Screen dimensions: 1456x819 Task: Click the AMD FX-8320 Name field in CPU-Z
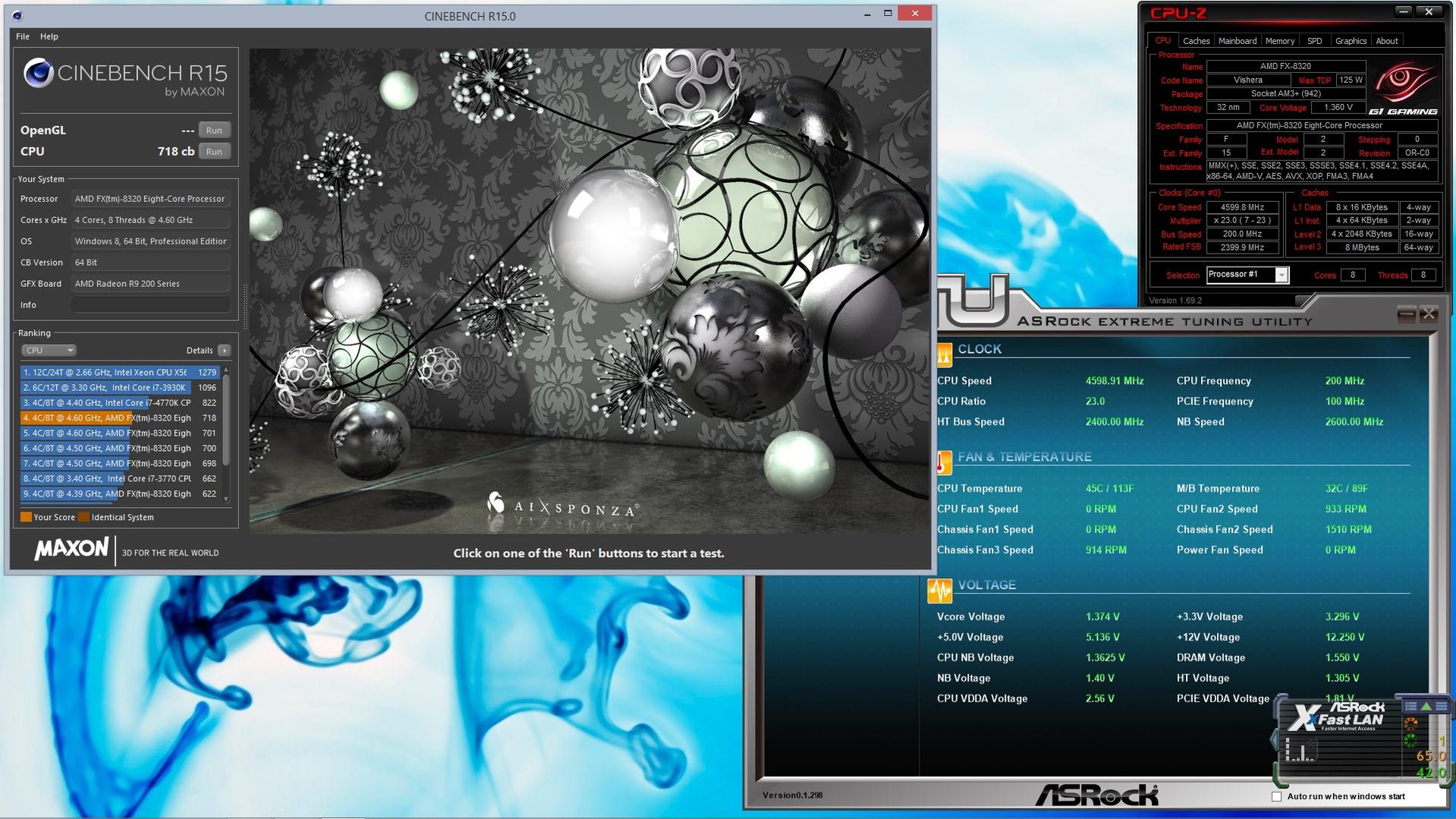click(1285, 67)
